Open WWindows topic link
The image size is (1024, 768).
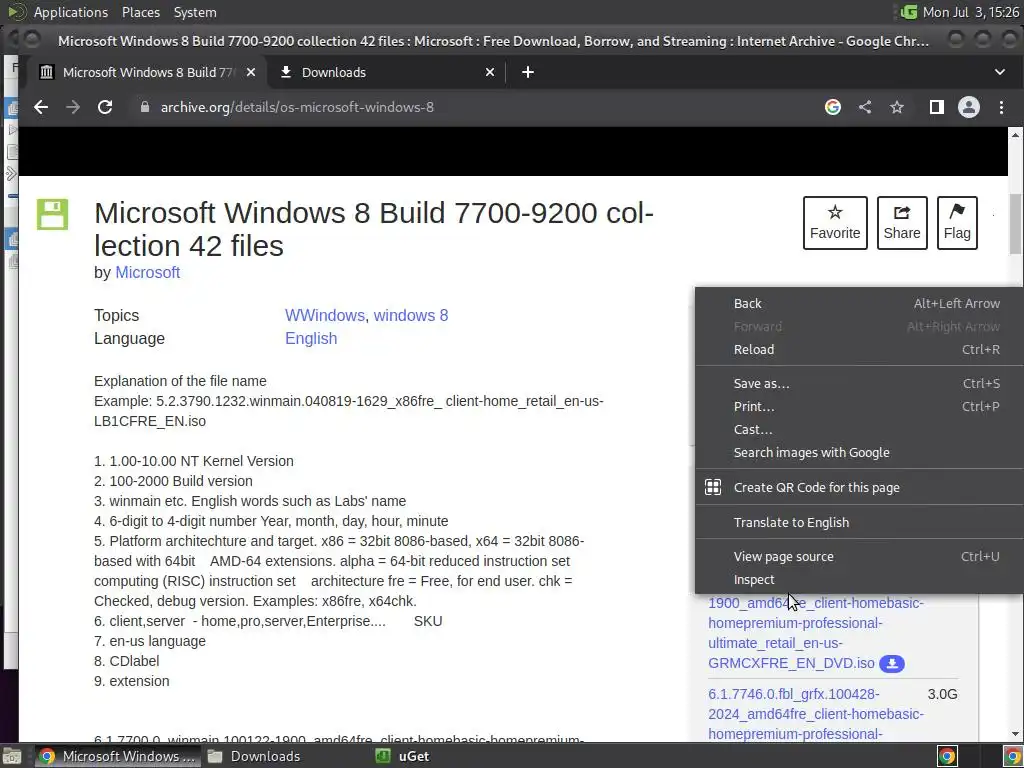click(325, 315)
